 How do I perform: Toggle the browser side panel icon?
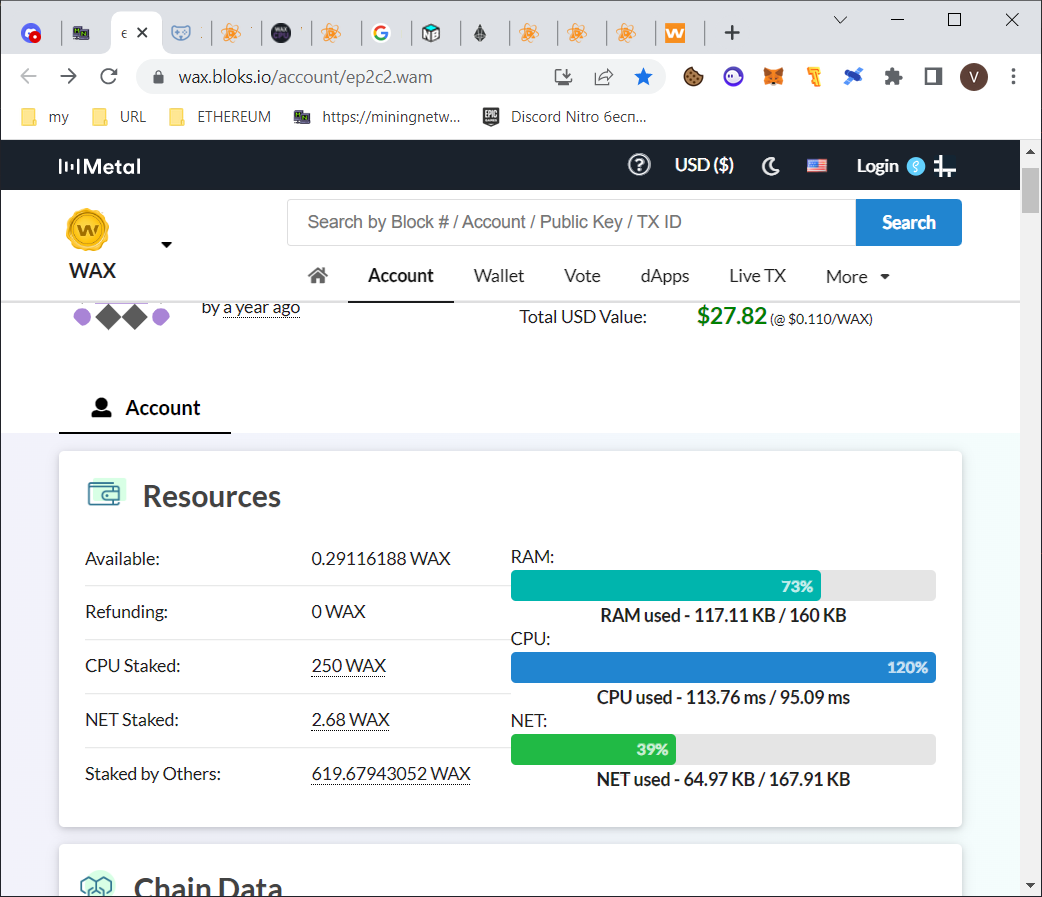coord(933,77)
